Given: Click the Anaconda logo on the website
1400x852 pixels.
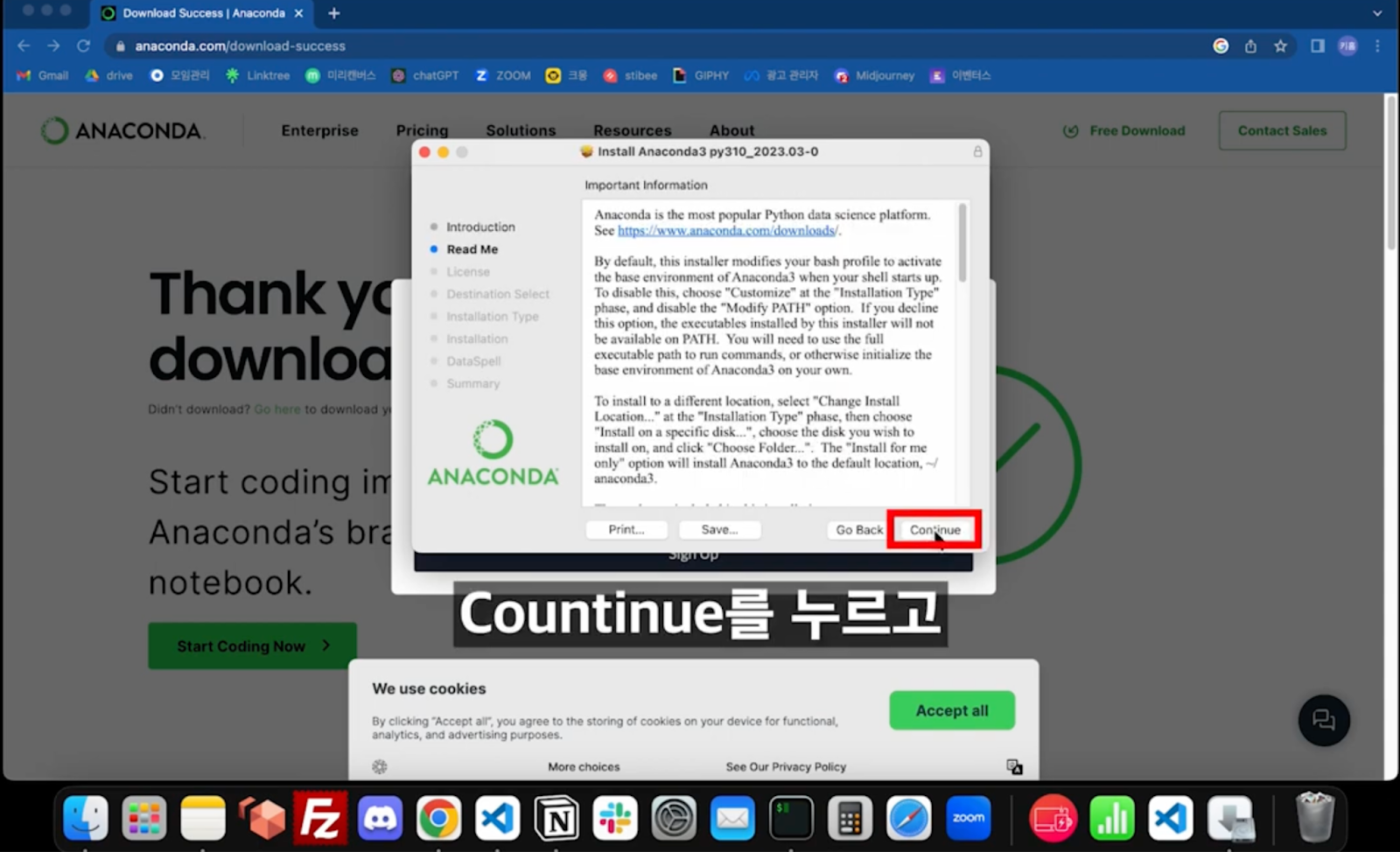Looking at the screenshot, I should tap(122, 130).
